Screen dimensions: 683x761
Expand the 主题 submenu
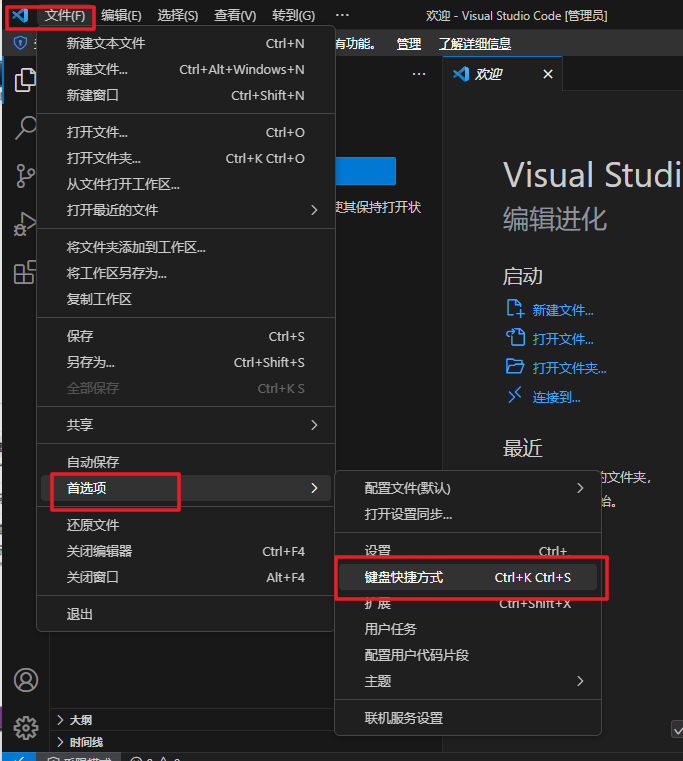tap(468, 681)
